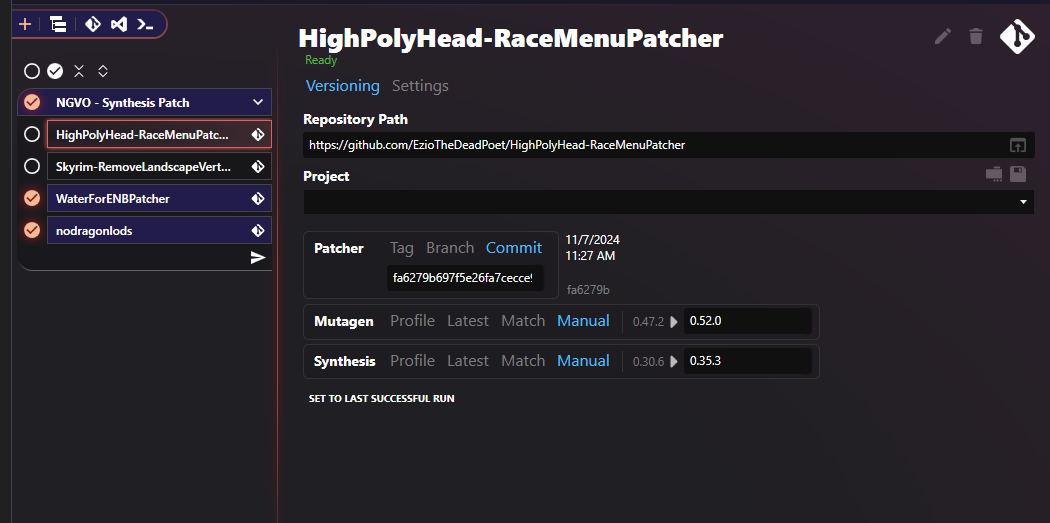
Task: Enable the Skyrim-RemoveLandscapeVert checkbox
Action: coord(31,167)
